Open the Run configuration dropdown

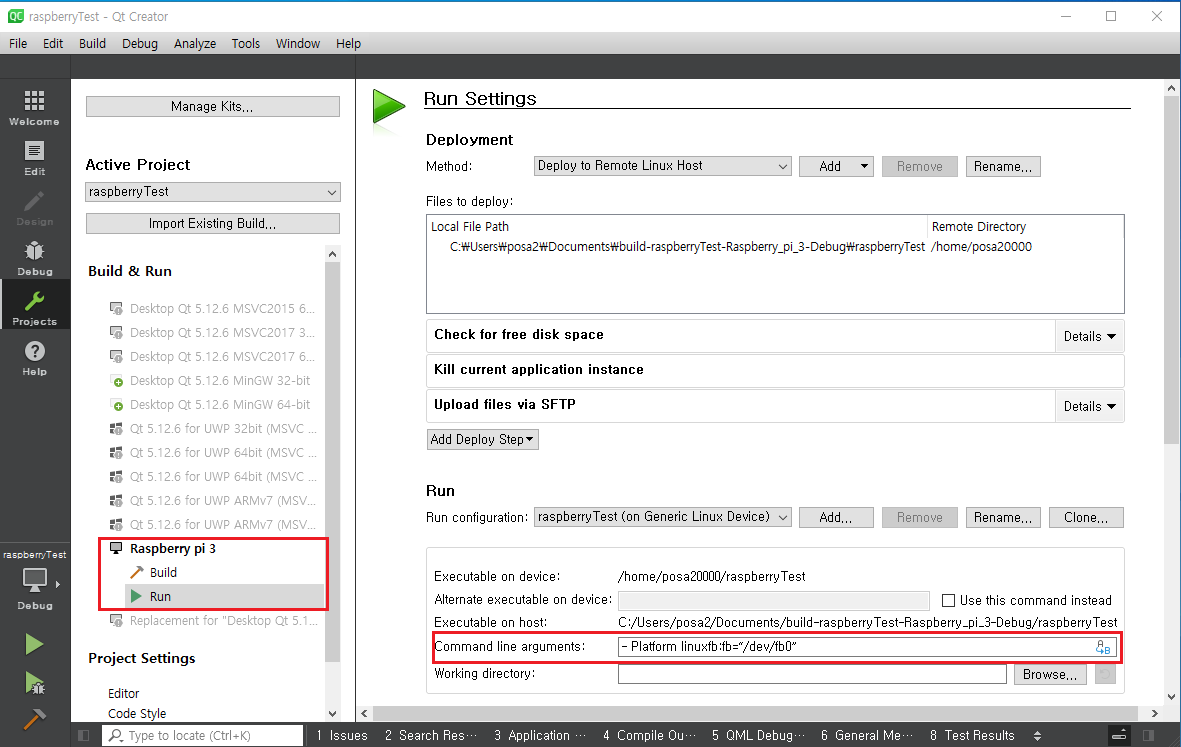coord(662,517)
